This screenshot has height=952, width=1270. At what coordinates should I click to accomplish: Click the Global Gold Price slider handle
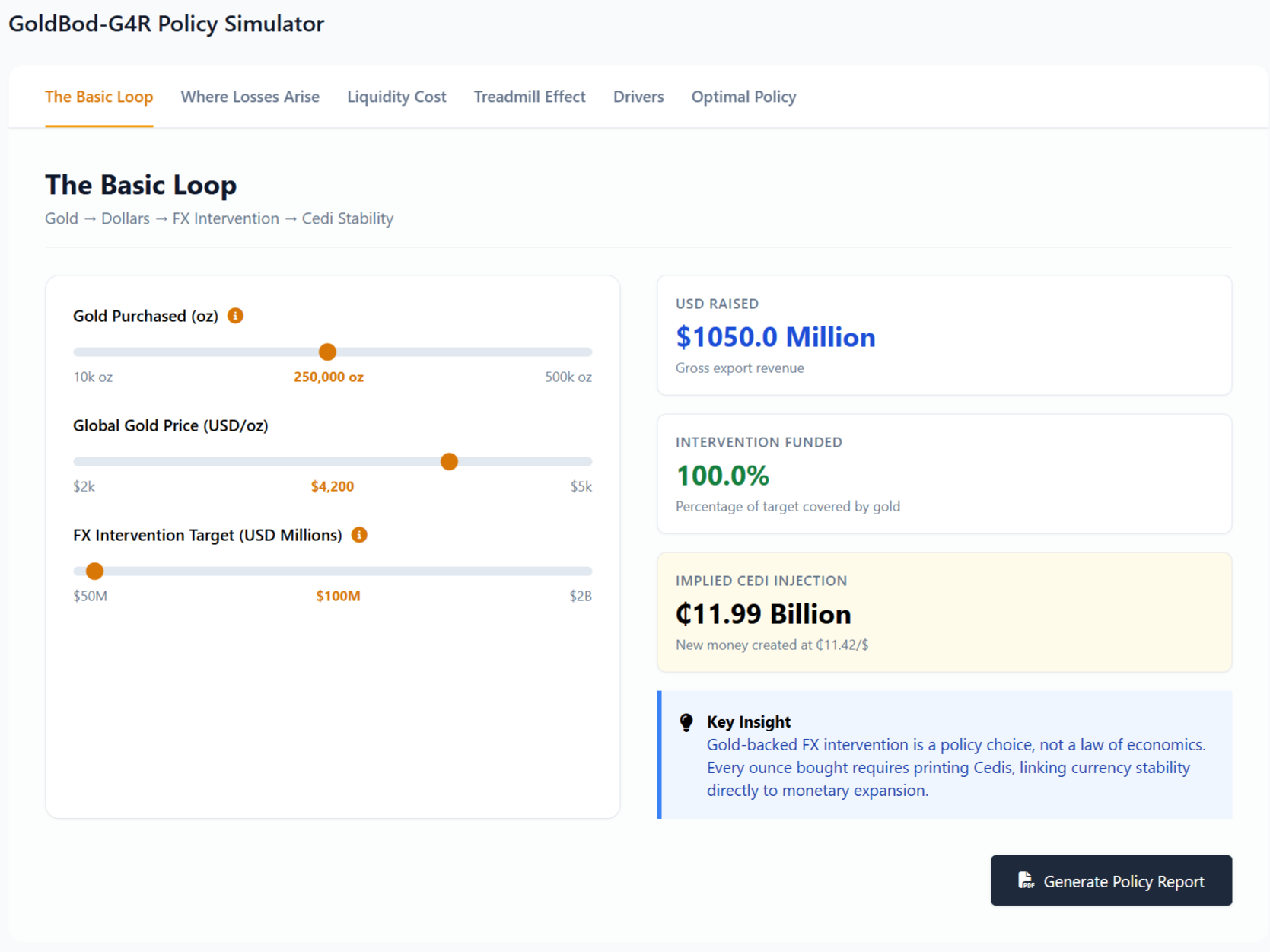click(449, 461)
